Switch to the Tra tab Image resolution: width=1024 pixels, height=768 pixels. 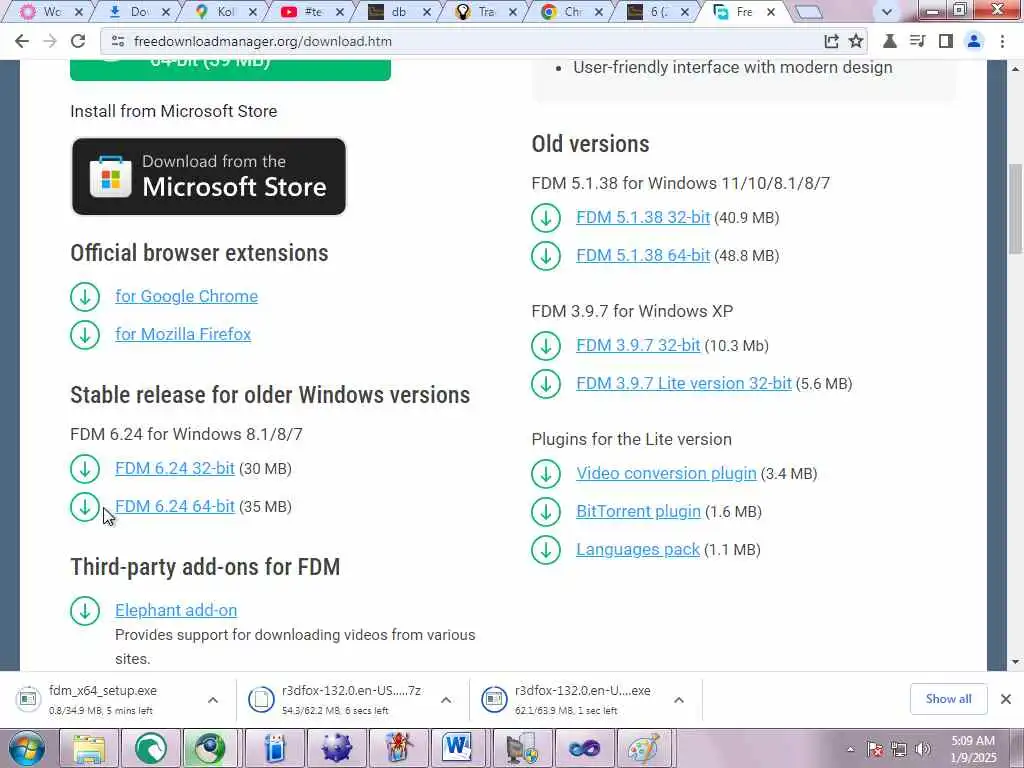pyautogui.click(x=485, y=12)
